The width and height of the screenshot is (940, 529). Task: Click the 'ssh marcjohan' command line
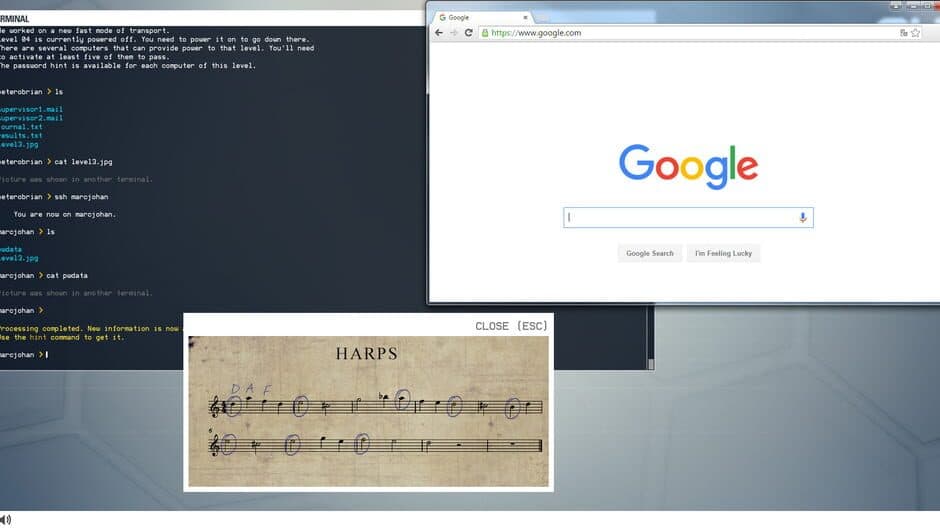point(54,197)
